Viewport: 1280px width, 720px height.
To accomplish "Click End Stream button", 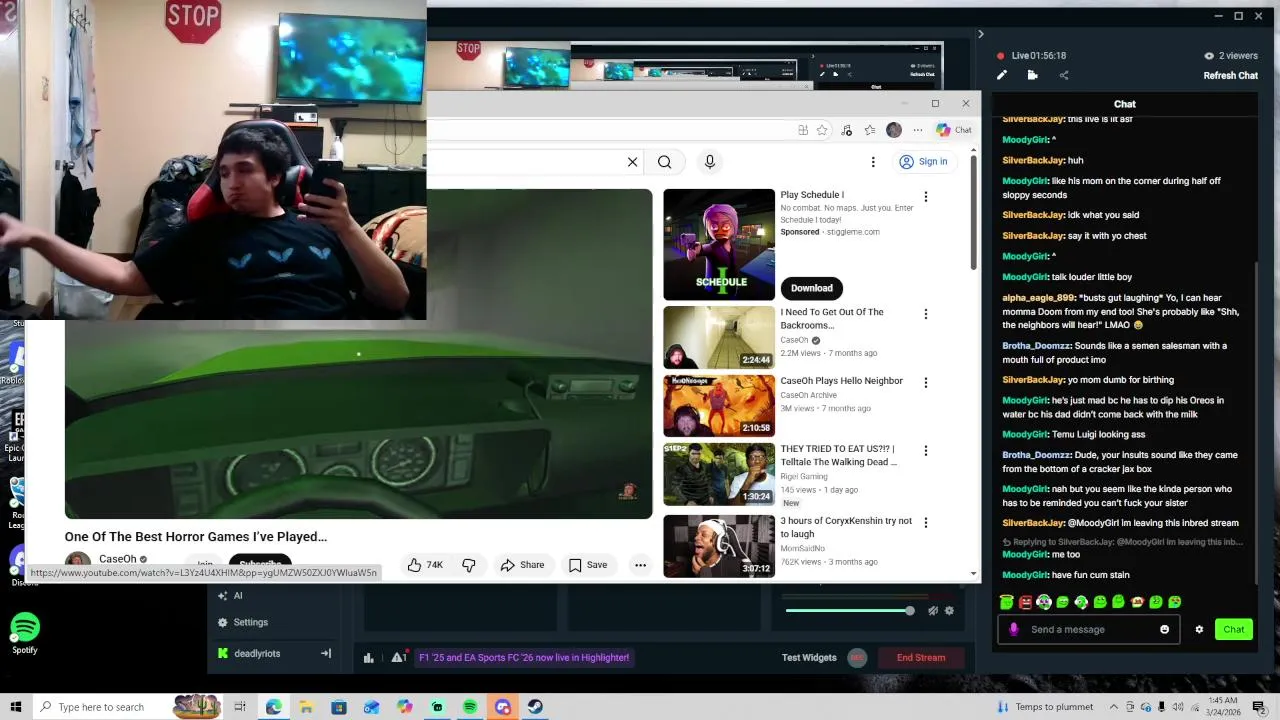I will 920,657.
